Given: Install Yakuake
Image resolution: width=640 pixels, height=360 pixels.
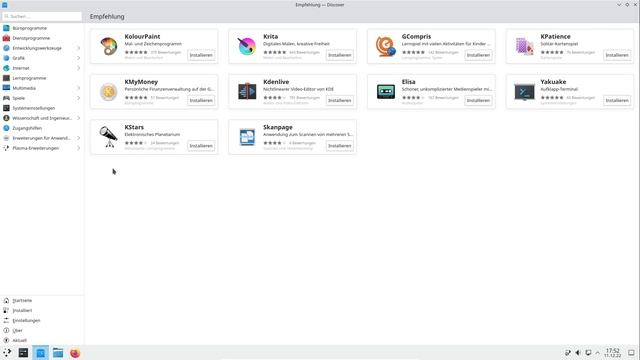Looking at the screenshot, I should click(x=617, y=100).
